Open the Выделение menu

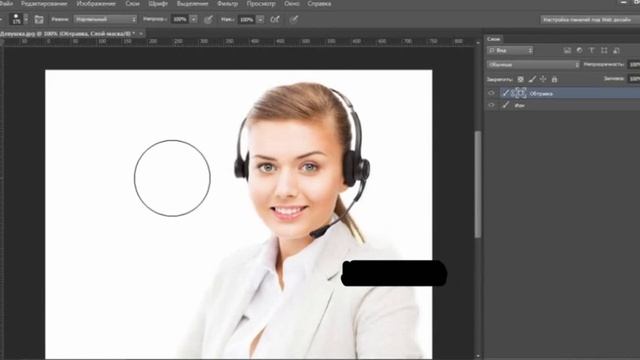[192, 4]
